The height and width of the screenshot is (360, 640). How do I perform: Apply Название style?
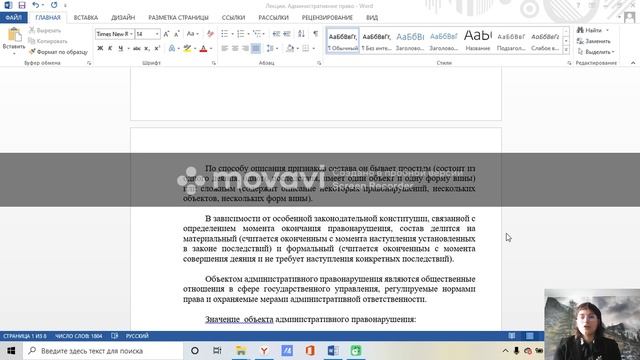tap(478, 40)
